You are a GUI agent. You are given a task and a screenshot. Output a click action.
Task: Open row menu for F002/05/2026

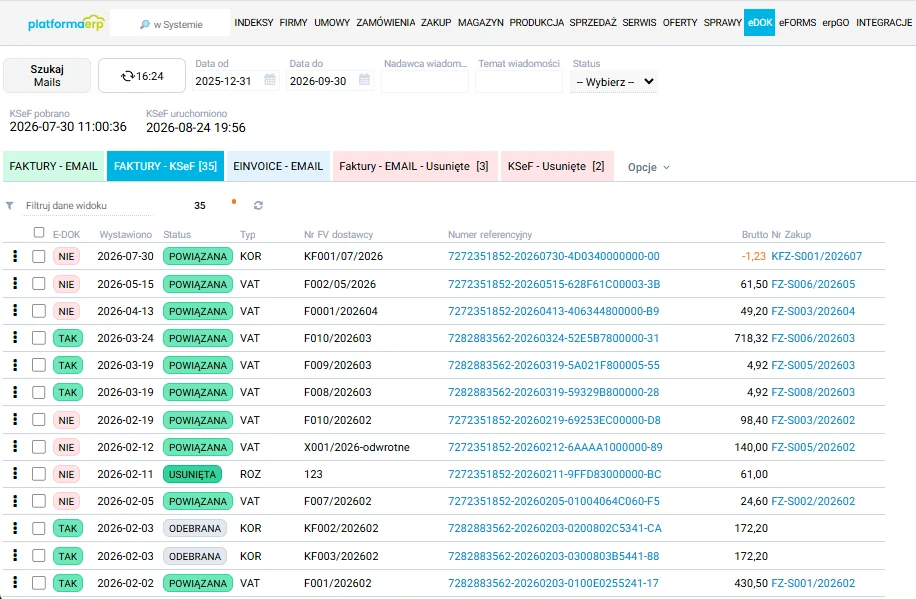tap(15, 284)
